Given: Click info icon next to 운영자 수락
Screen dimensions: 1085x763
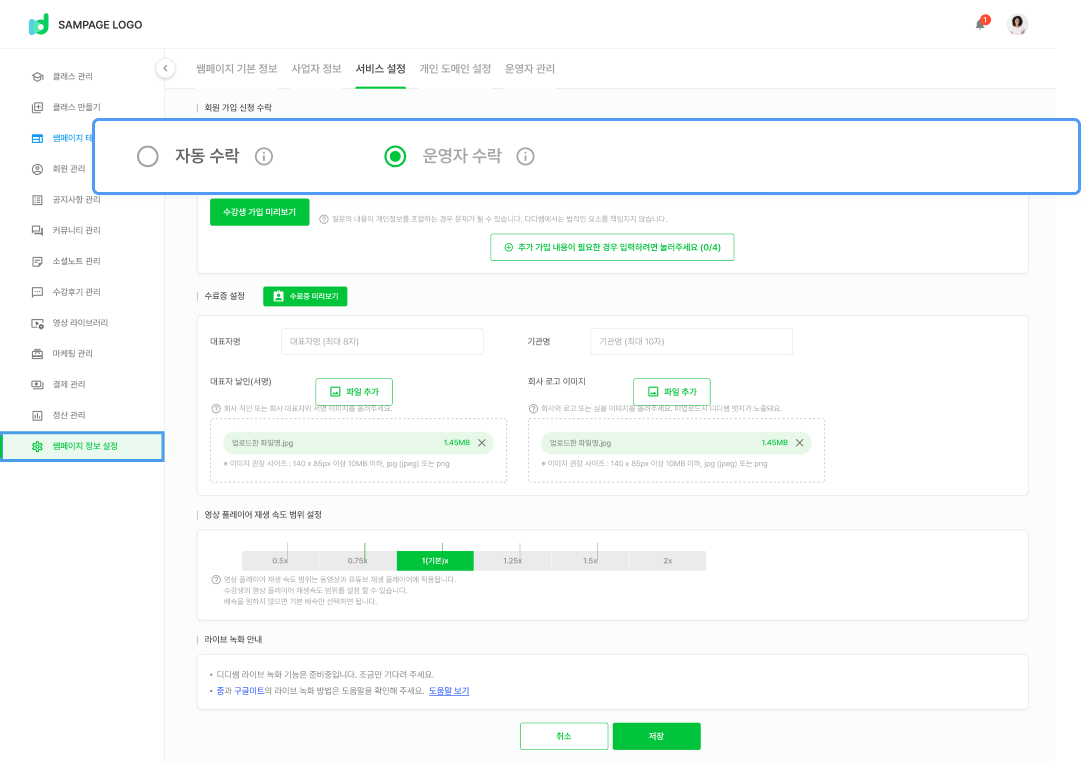Looking at the screenshot, I should click(x=525, y=156).
